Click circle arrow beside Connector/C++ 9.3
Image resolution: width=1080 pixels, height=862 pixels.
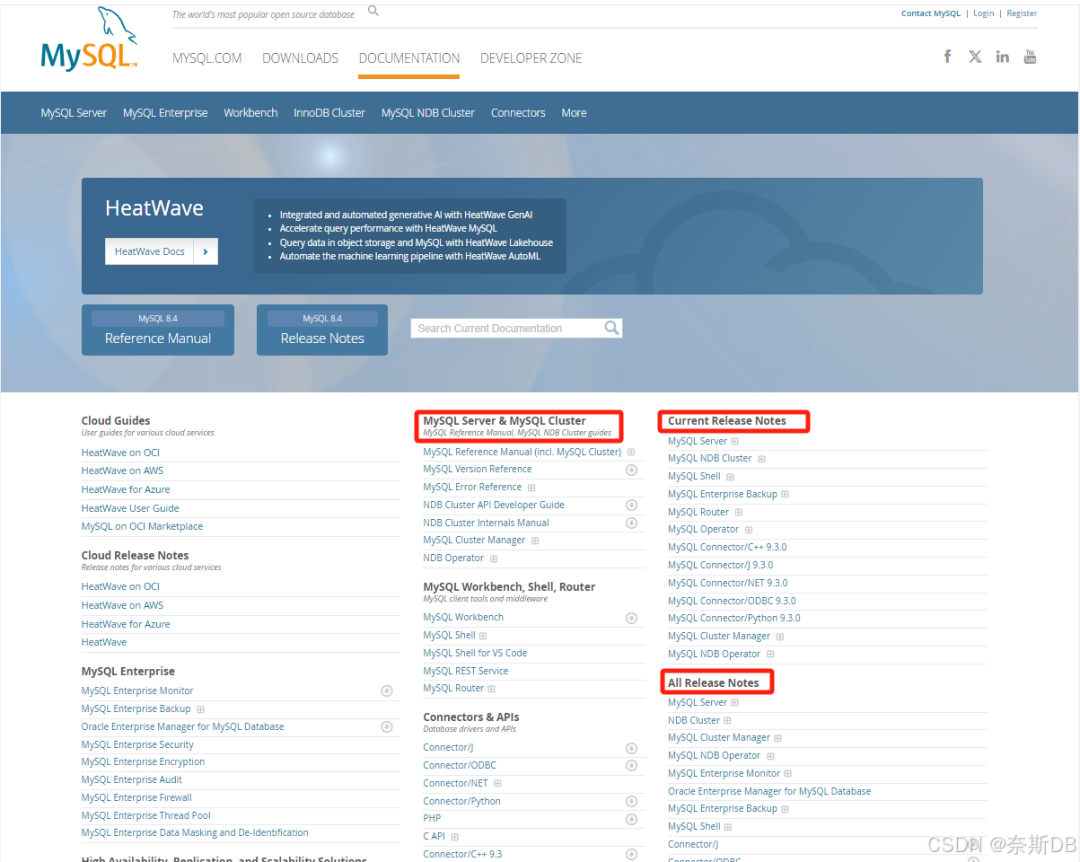point(631,854)
